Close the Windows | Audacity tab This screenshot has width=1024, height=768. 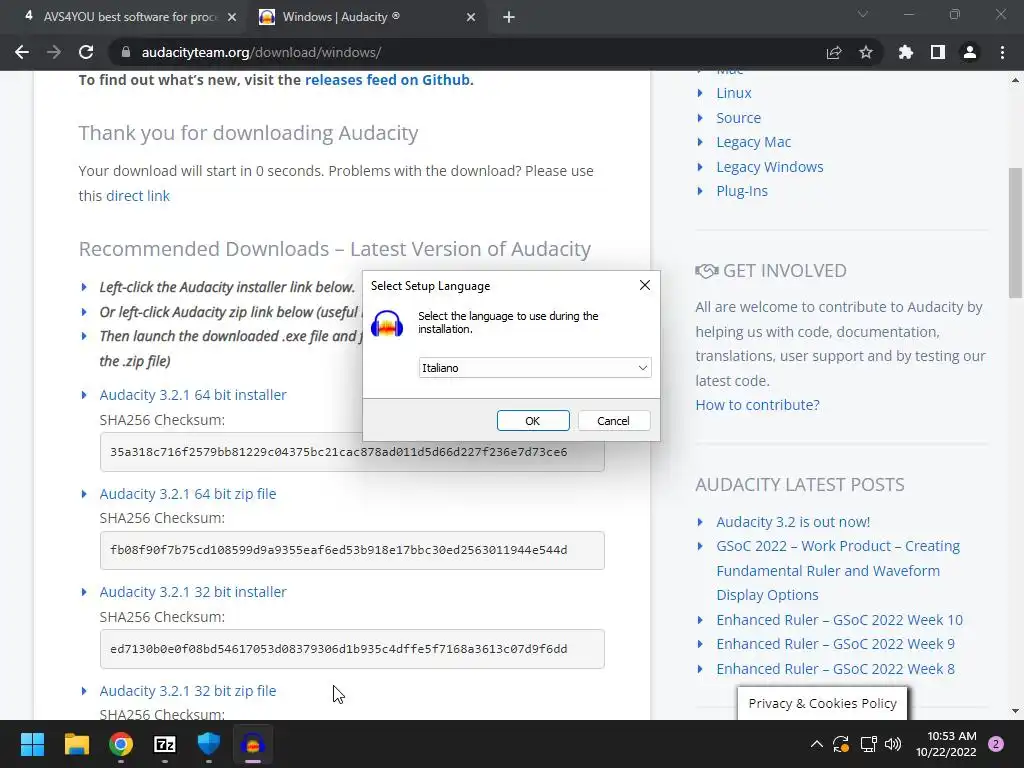[x=471, y=17]
